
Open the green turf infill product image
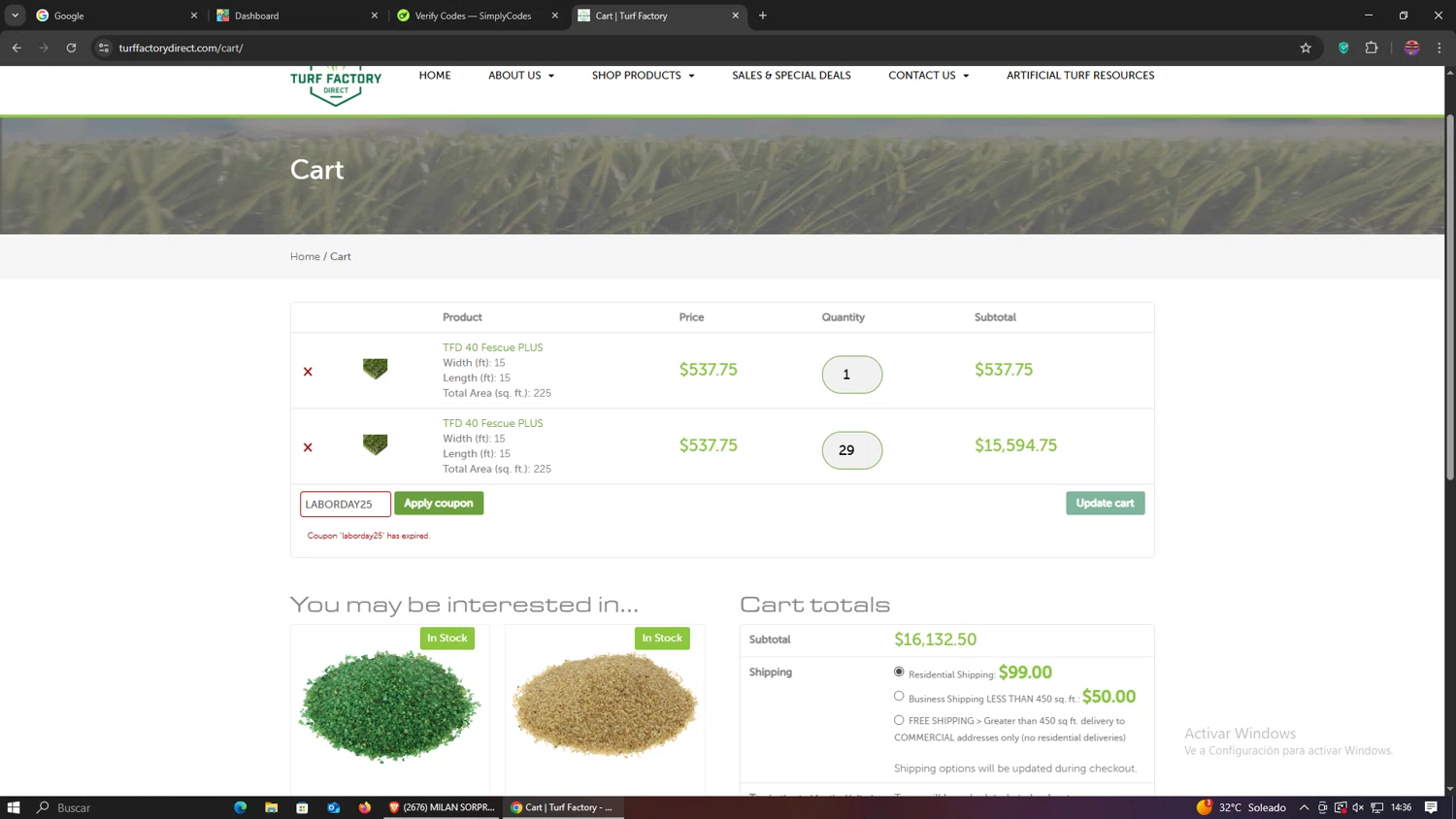coord(390,706)
